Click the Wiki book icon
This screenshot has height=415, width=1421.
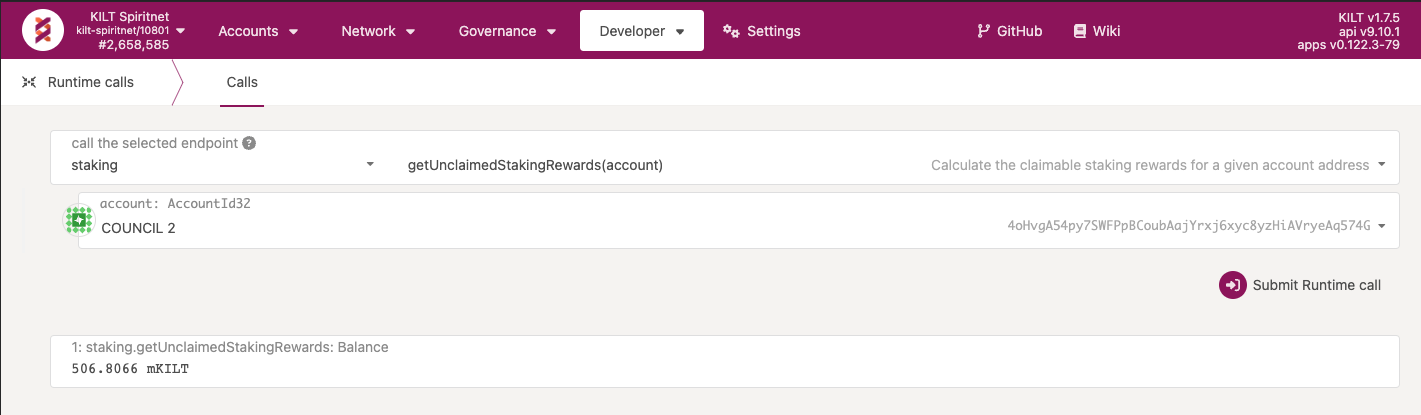click(1079, 31)
